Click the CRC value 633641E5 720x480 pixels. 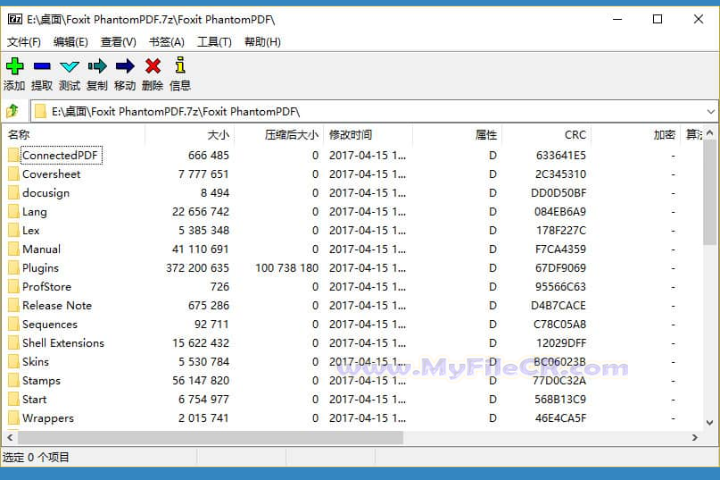(561, 155)
